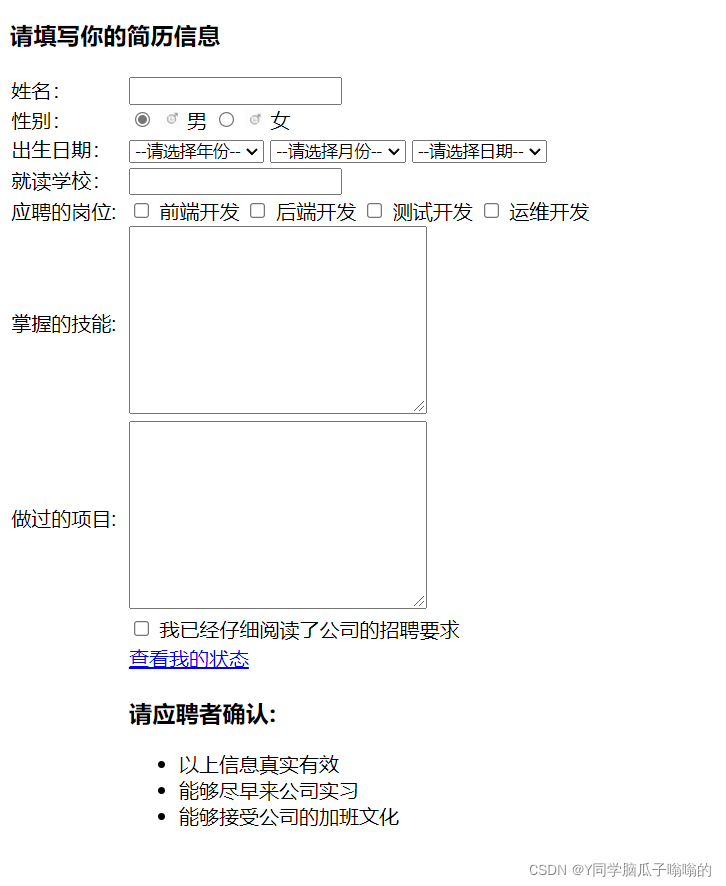
Task: Click the 男 label text
Action: [x=197, y=121]
